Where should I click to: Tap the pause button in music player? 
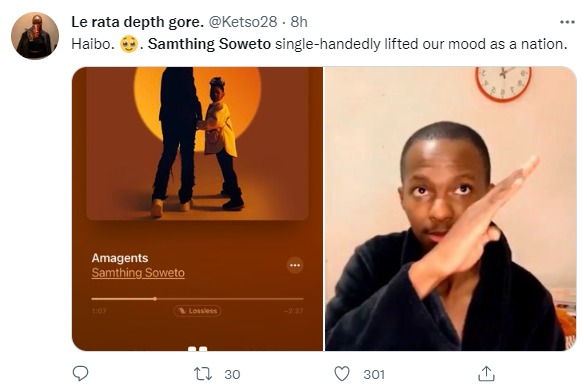pos(197,349)
